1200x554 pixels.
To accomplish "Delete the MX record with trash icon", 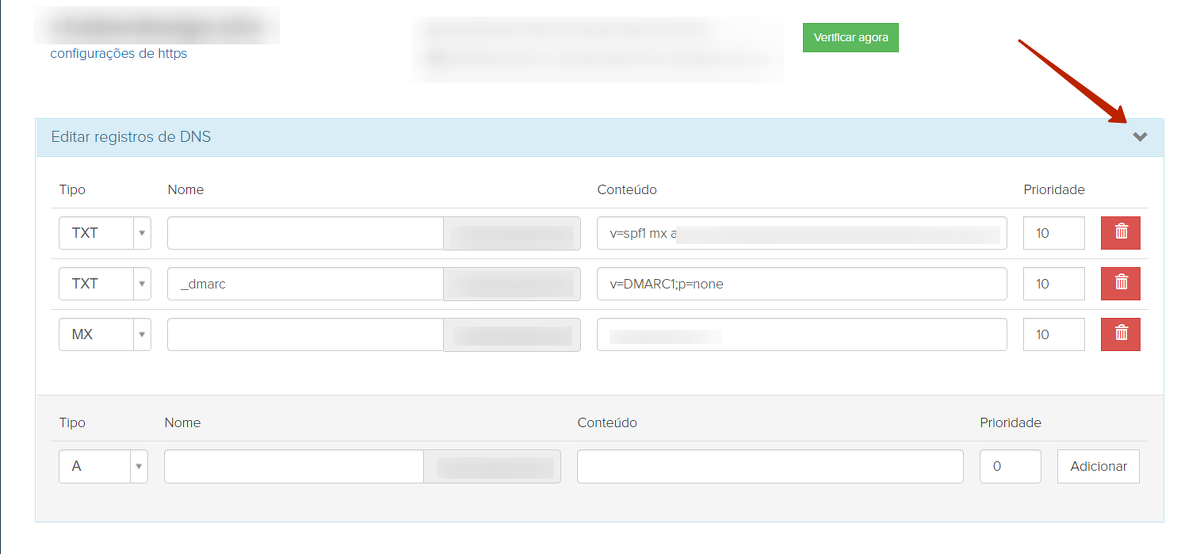I will tap(1120, 334).
